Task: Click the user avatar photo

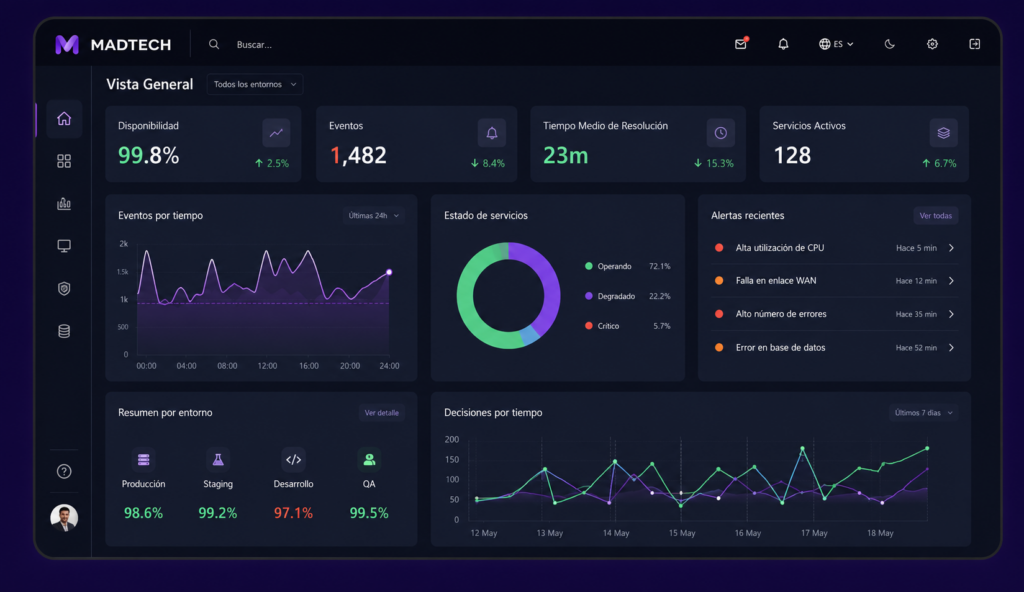Action: [x=64, y=518]
